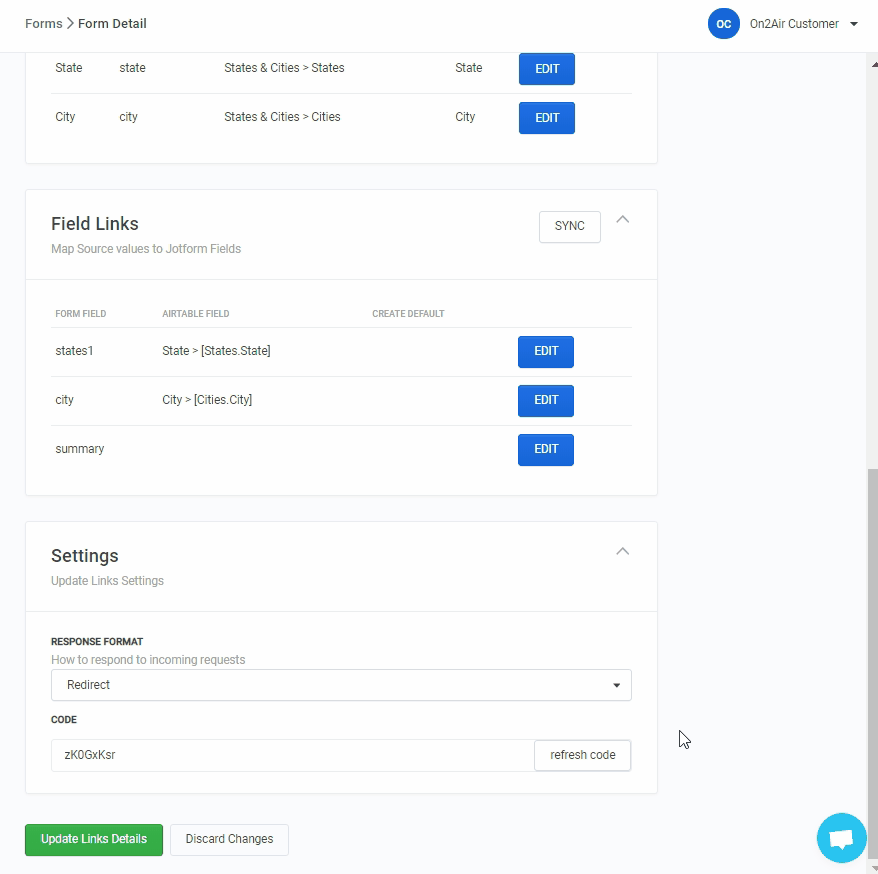
Task: Collapse the Field Links section chevron
Action: pyautogui.click(x=622, y=218)
